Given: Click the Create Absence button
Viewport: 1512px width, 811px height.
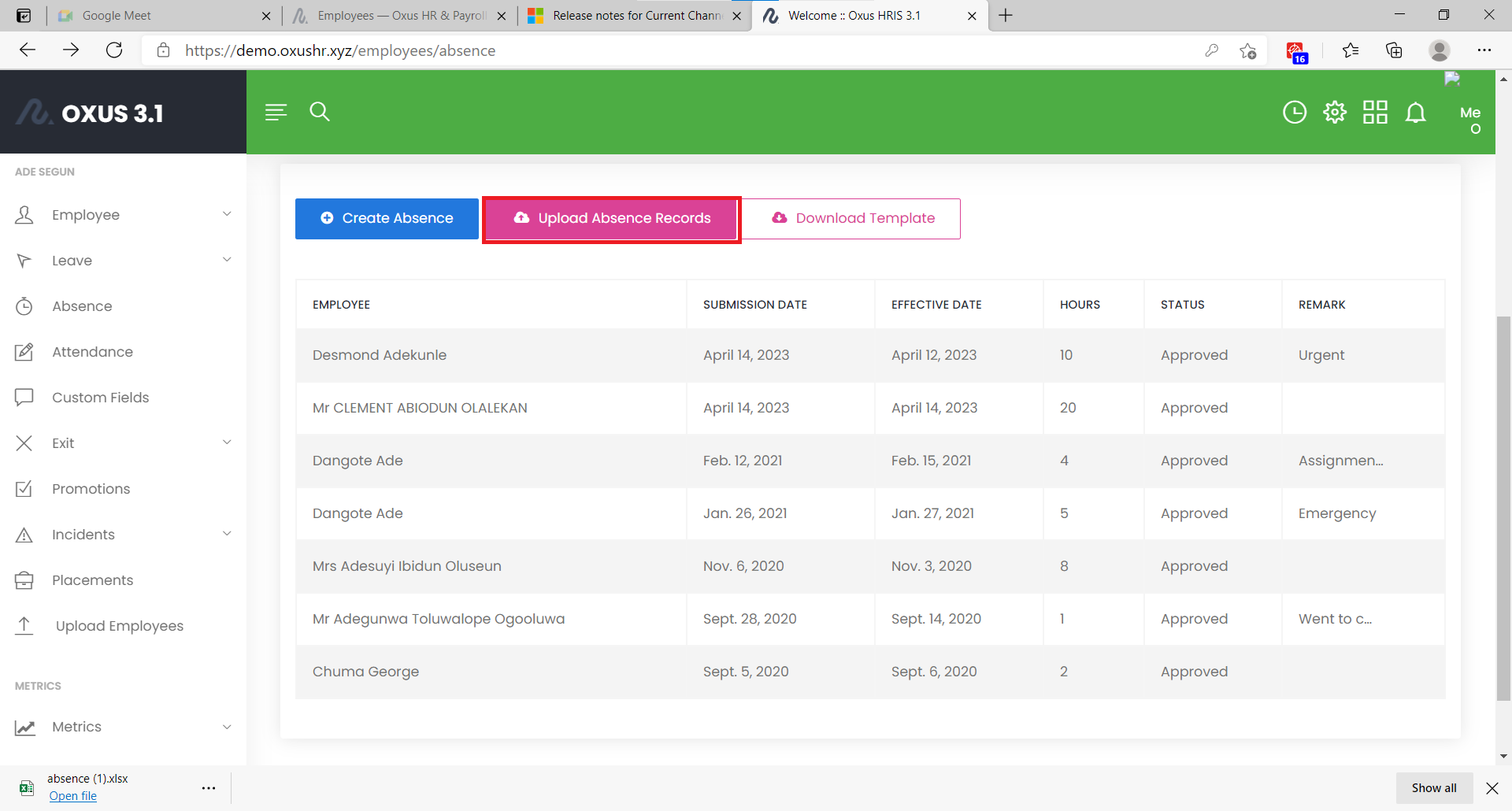Looking at the screenshot, I should 387,219.
